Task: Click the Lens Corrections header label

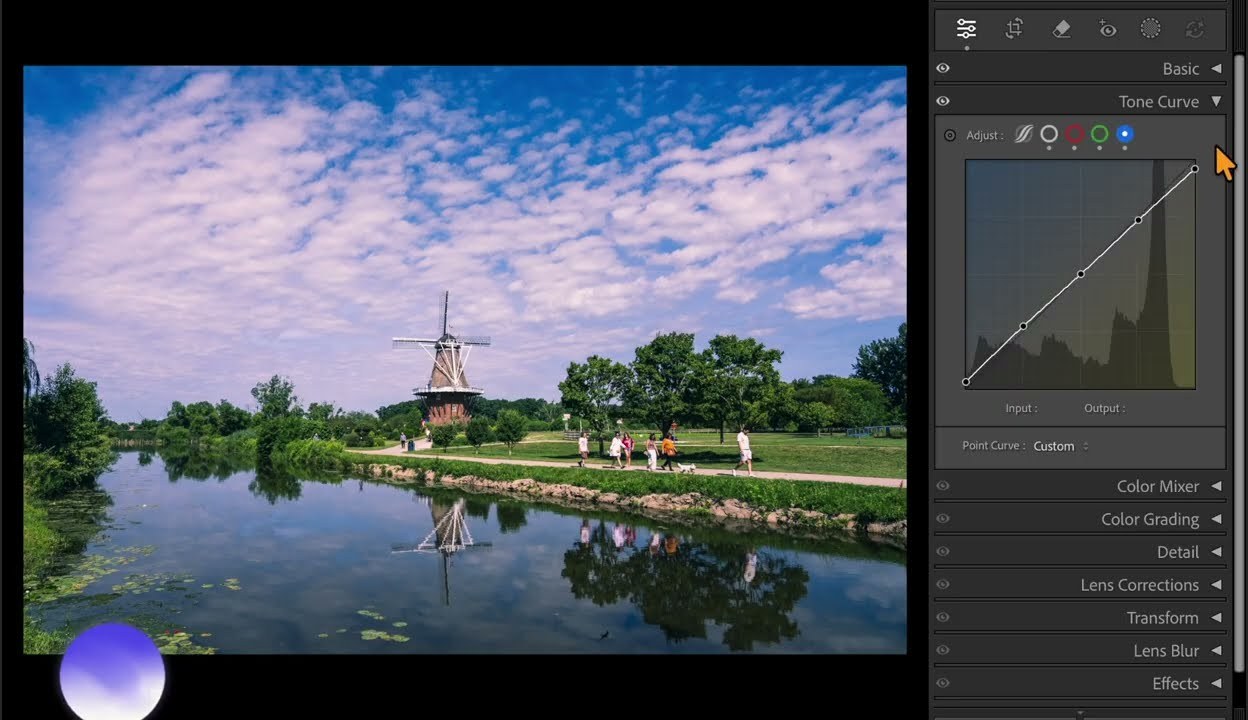Action: [1140, 586]
